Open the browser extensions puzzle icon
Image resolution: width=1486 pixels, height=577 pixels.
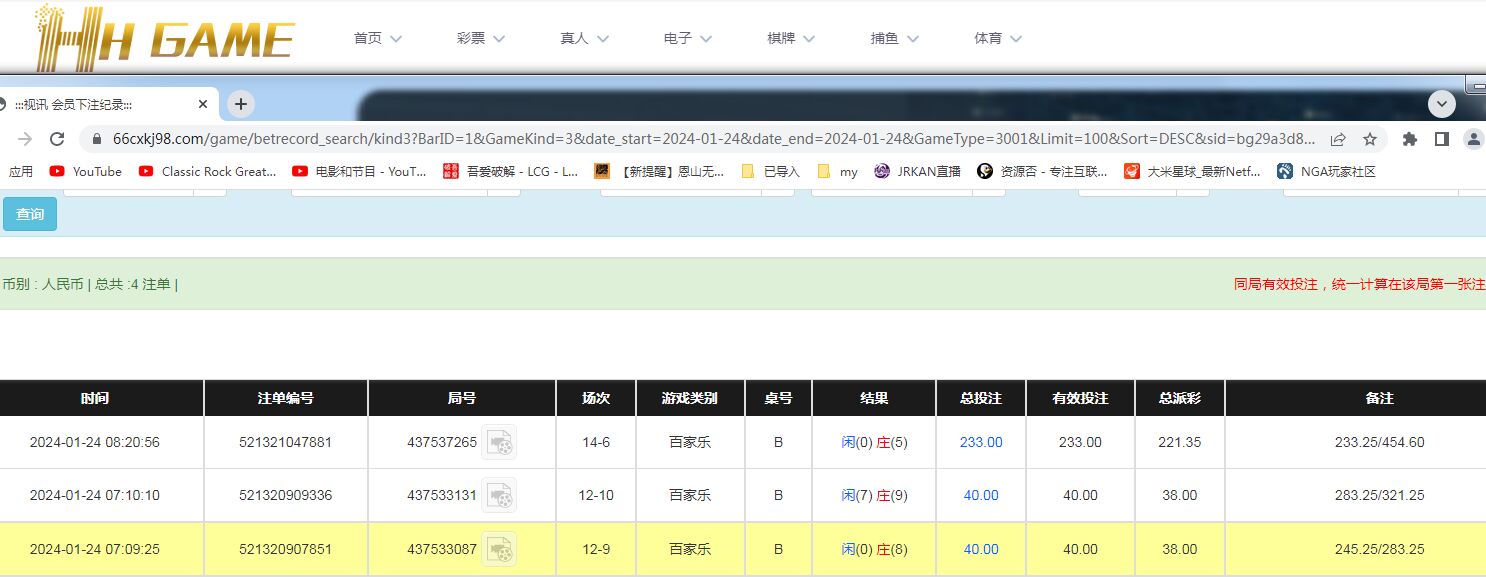1410,139
